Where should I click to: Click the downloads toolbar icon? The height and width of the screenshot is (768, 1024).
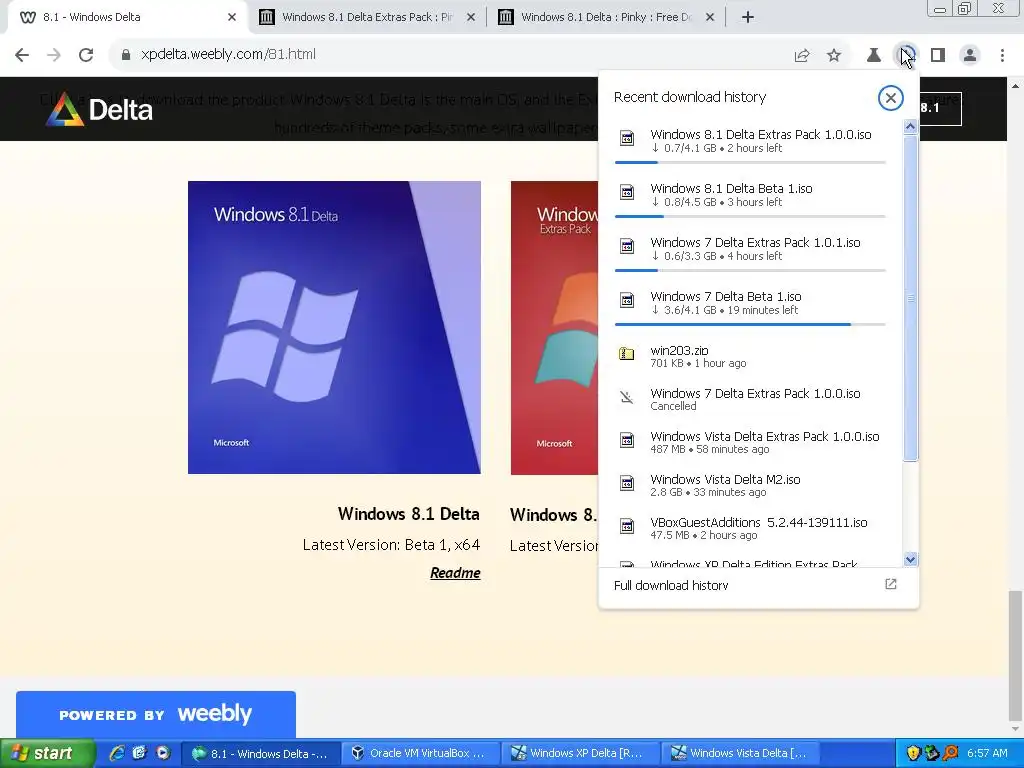906,55
